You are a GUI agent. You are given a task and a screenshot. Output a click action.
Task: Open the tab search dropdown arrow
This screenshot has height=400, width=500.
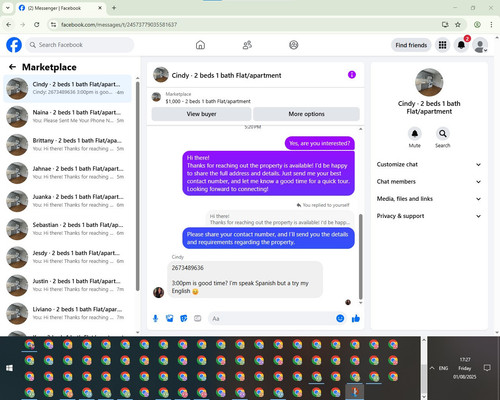pyautogui.click(x=8, y=8)
